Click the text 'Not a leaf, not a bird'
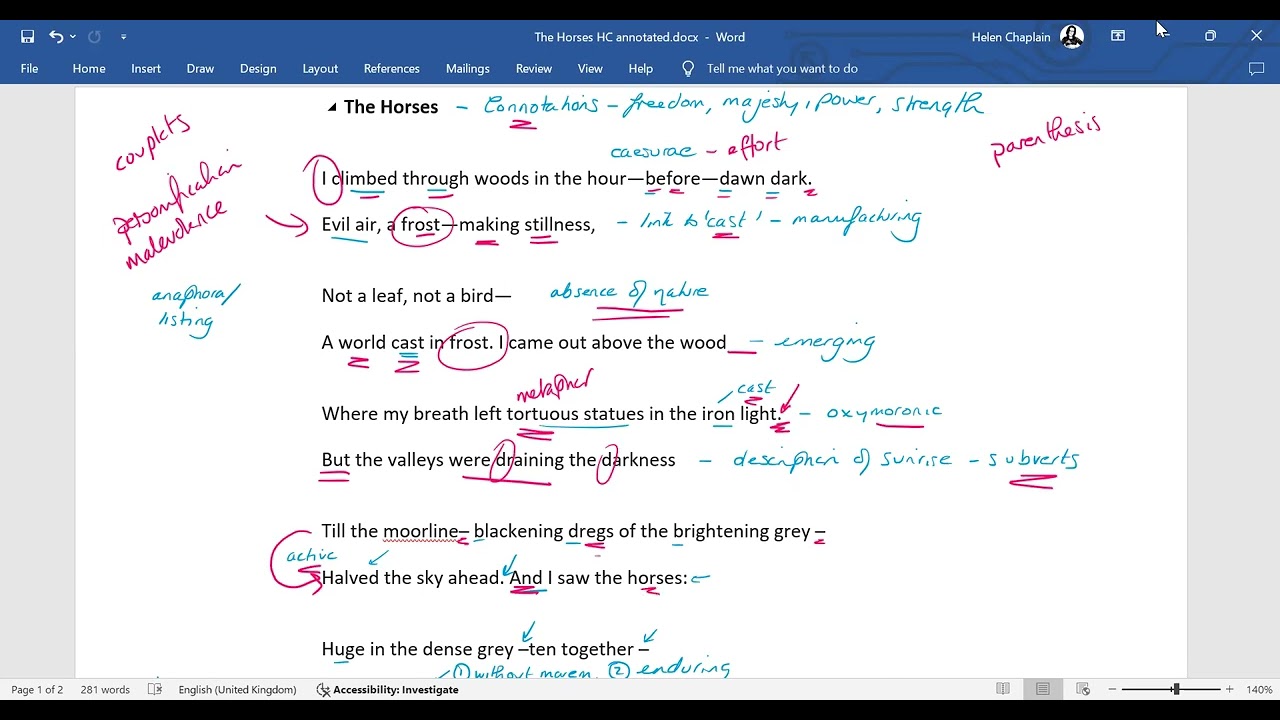 pyautogui.click(x=408, y=296)
